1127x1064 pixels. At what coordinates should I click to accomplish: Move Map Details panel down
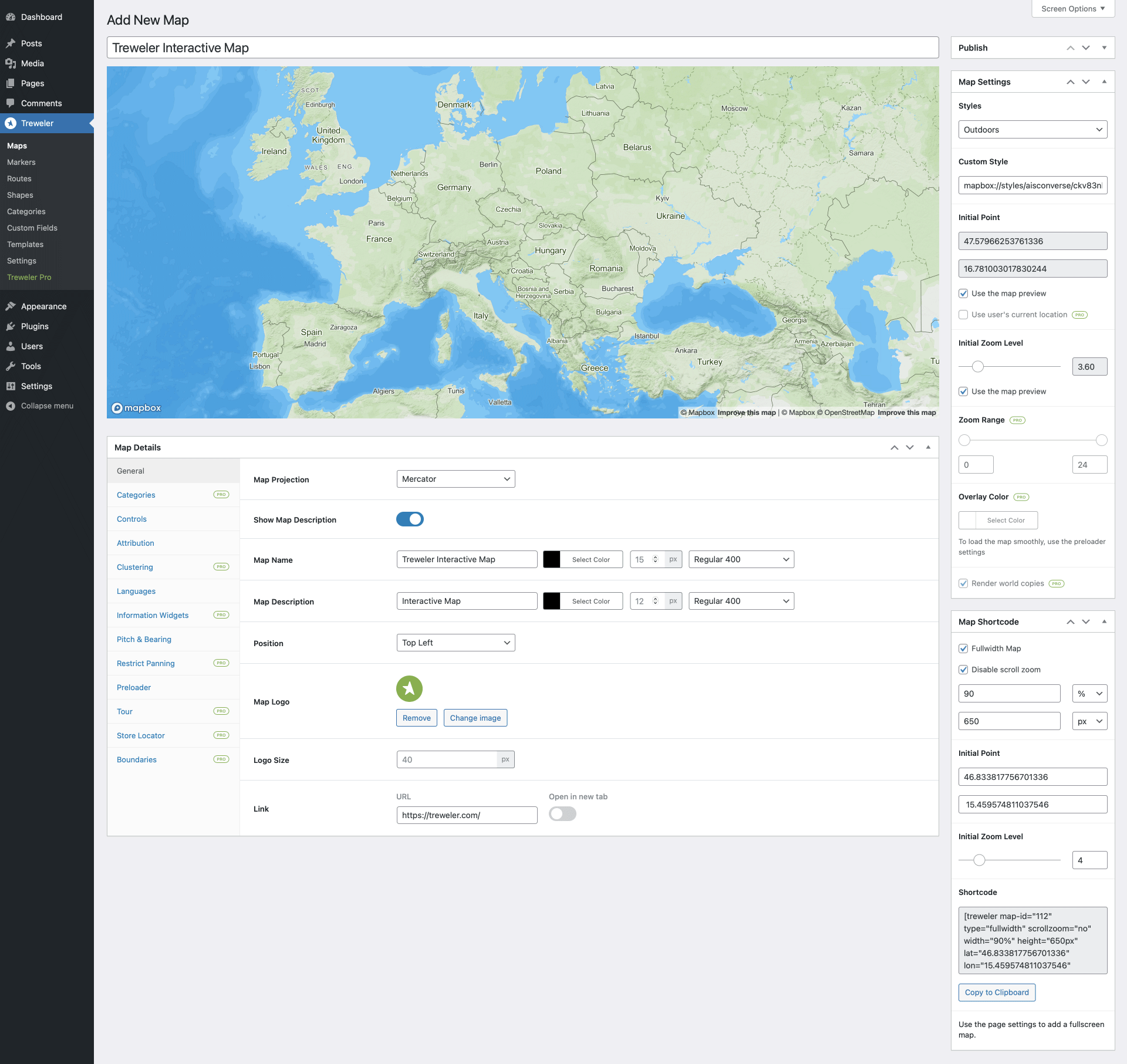click(x=910, y=447)
